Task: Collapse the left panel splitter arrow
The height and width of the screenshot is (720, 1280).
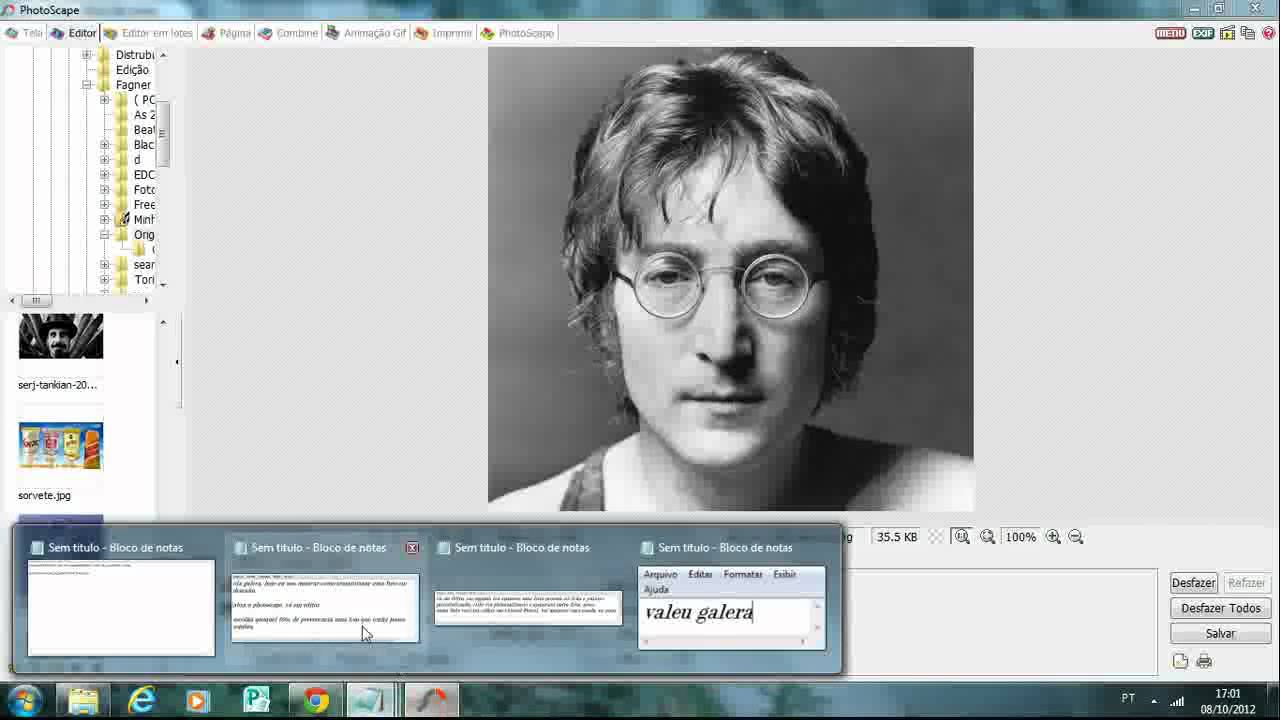Action: (177, 362)
